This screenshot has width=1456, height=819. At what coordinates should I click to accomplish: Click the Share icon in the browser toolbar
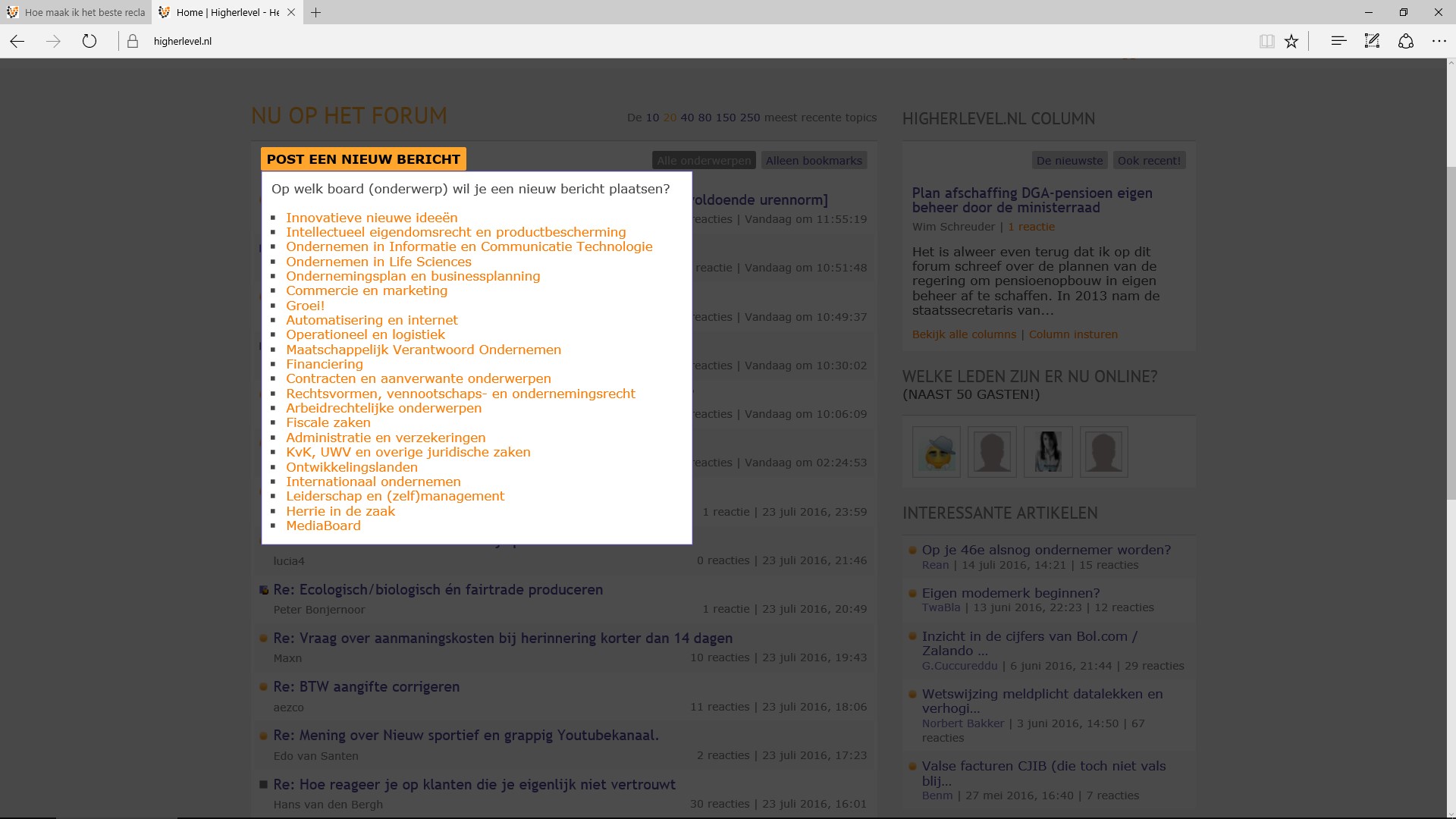[x=1406, y=41]
